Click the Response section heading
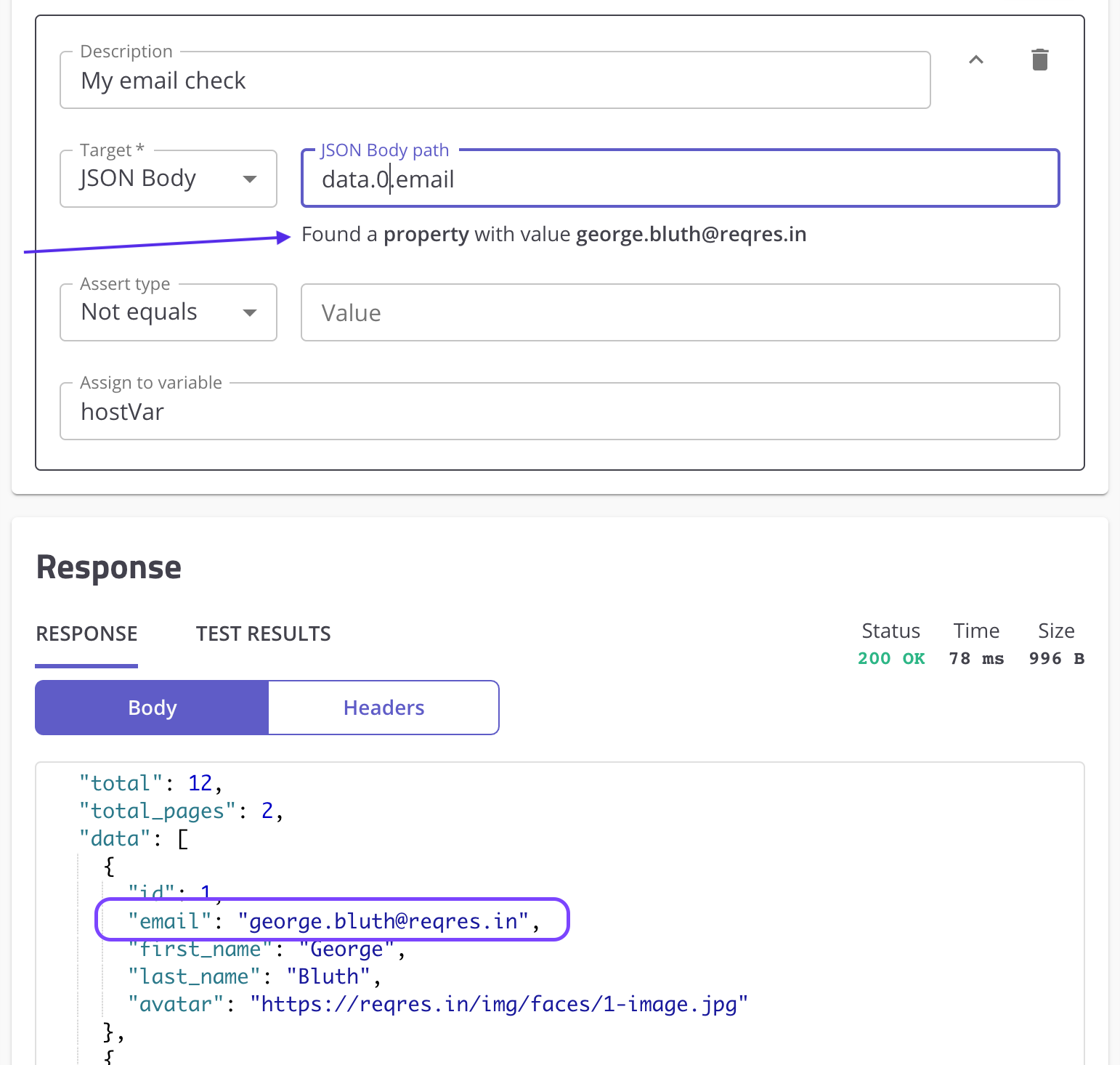 pyautogui.click(x=109, y=567)
